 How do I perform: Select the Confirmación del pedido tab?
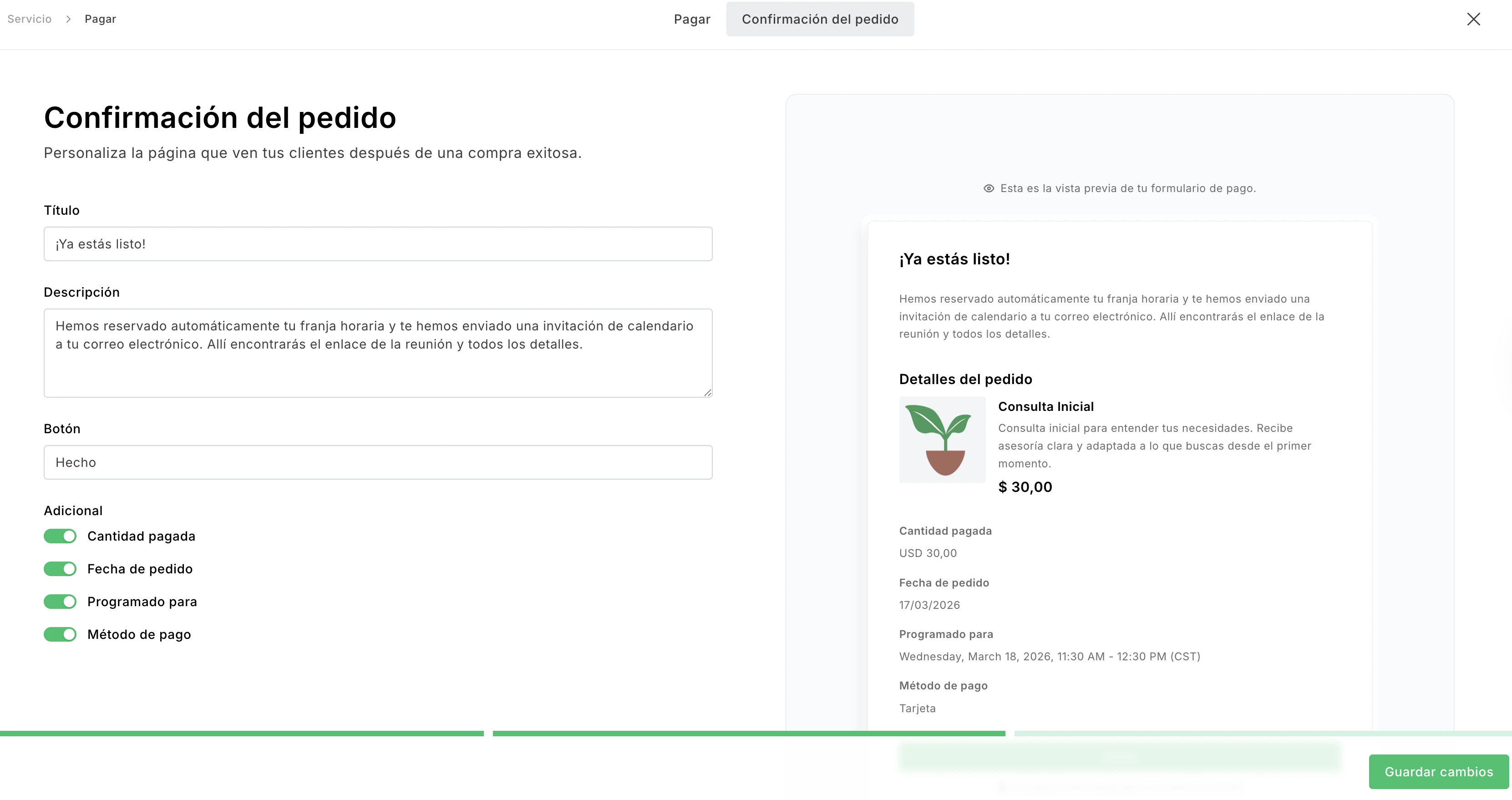pyautogui.click(x=819, y=19)
